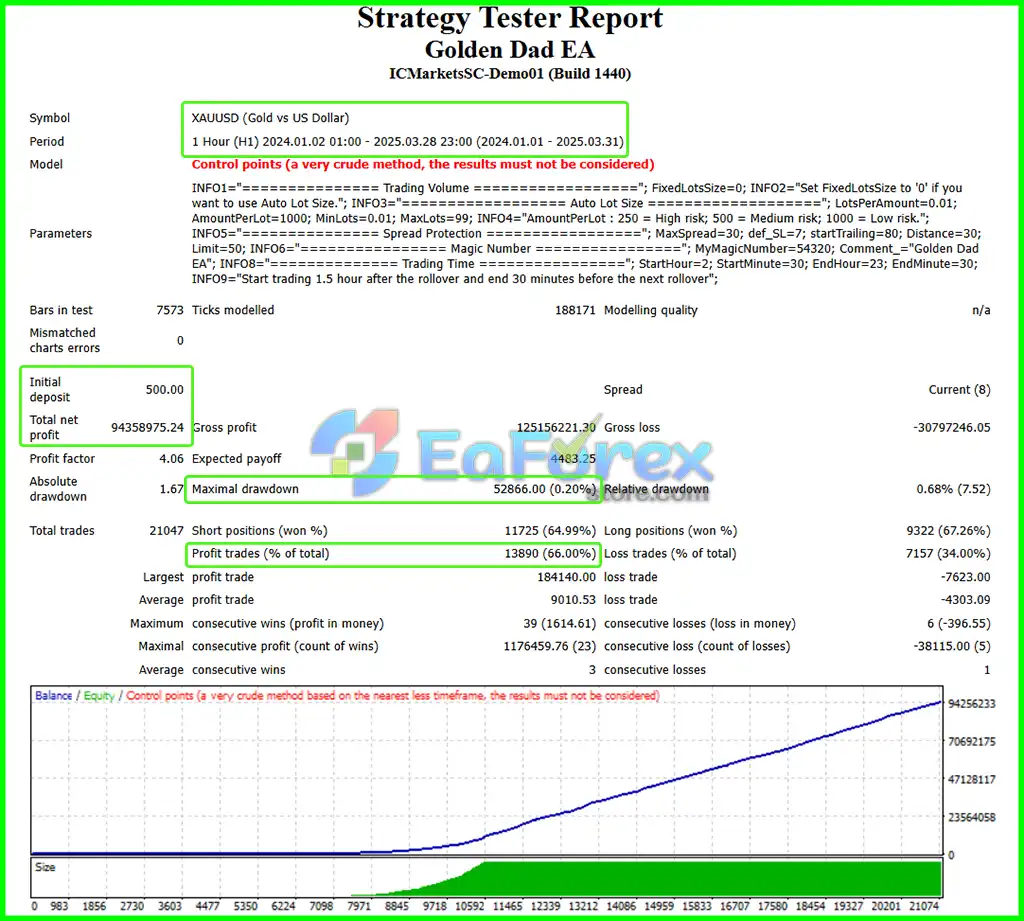1024x921 pixels.
Task: Select the initial deposit value 500.00
Action: tap(165, 390)
